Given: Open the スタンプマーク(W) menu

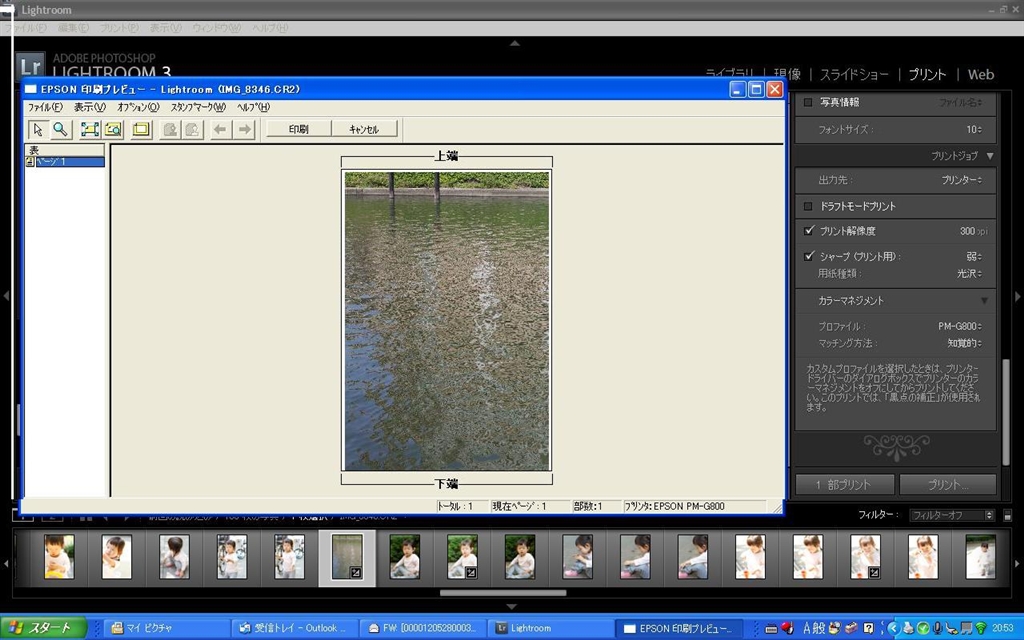Looking at the screenshot, I should [198, 107].
